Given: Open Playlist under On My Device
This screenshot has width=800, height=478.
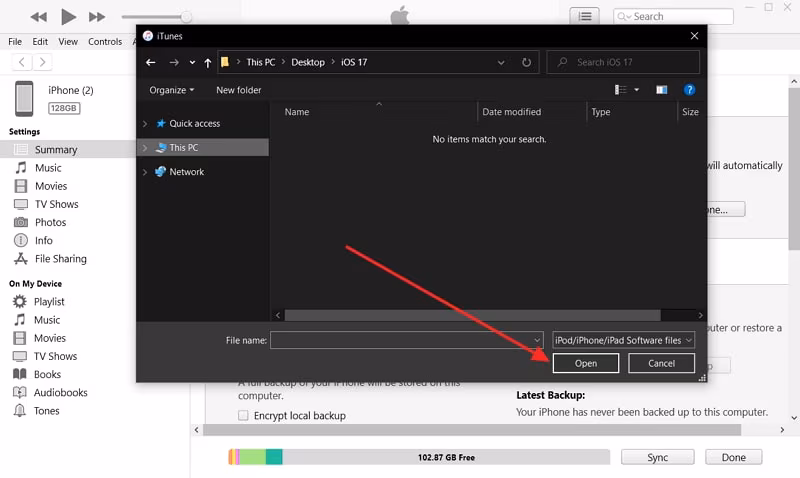Looking at the screenshot, I should (49, 301).
